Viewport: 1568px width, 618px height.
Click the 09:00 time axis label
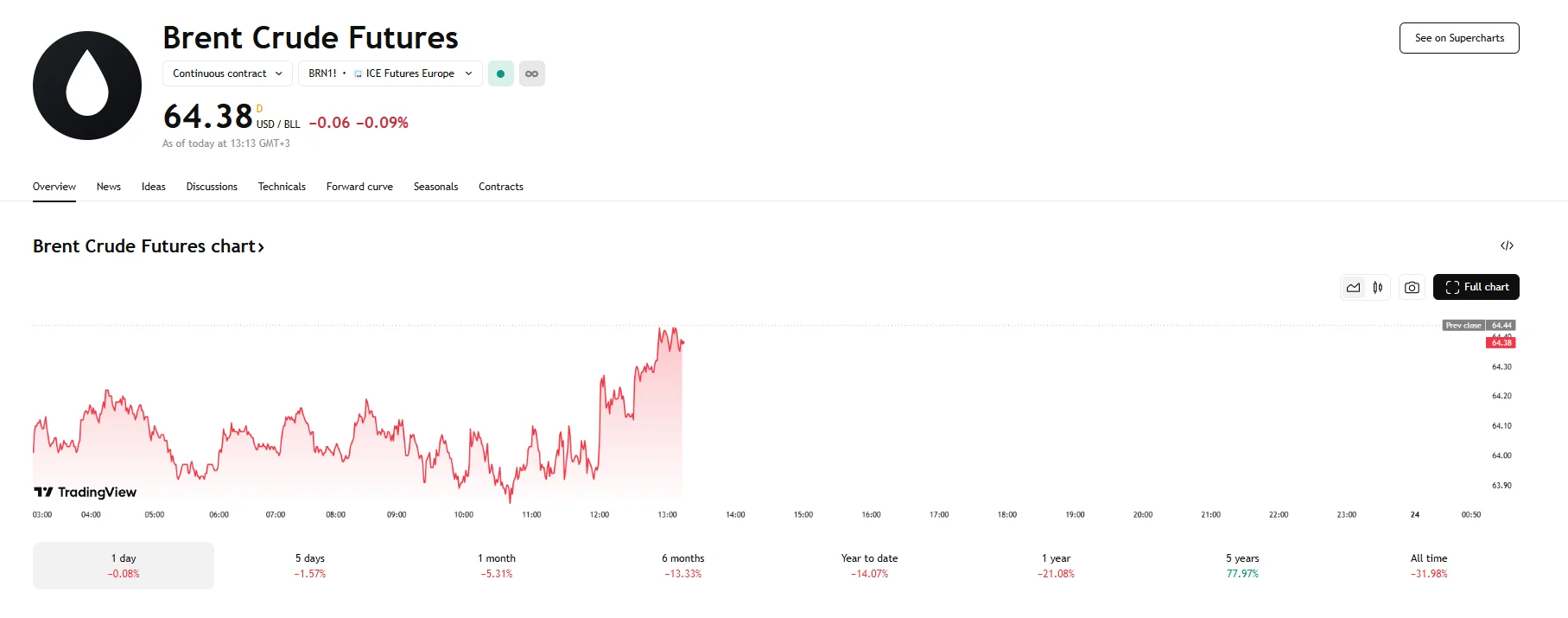coord(397,514)
